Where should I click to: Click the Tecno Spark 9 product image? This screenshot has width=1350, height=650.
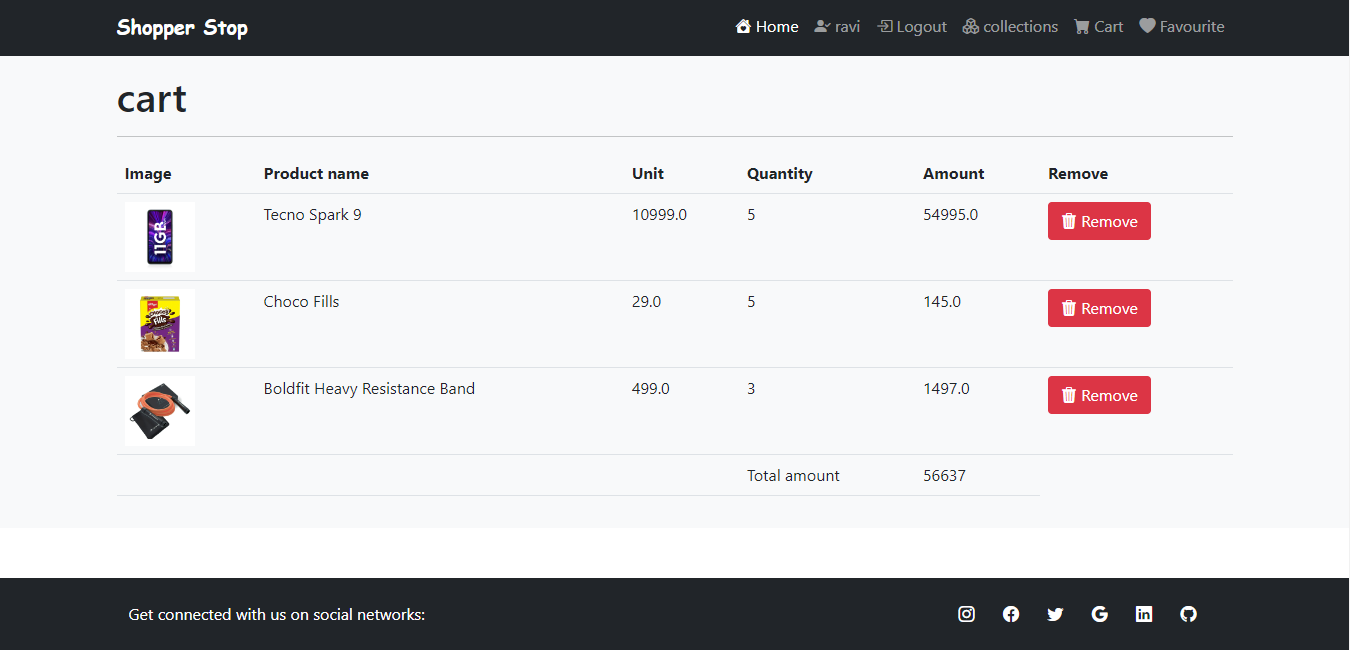tap(160, 237)
